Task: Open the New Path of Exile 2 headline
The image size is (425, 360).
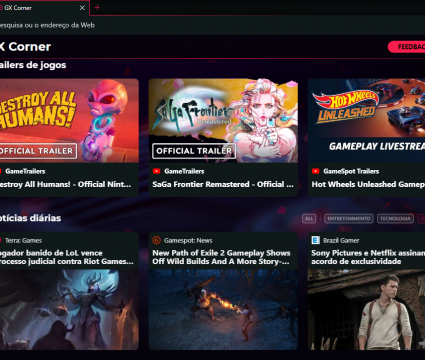Action: point(221,257)
